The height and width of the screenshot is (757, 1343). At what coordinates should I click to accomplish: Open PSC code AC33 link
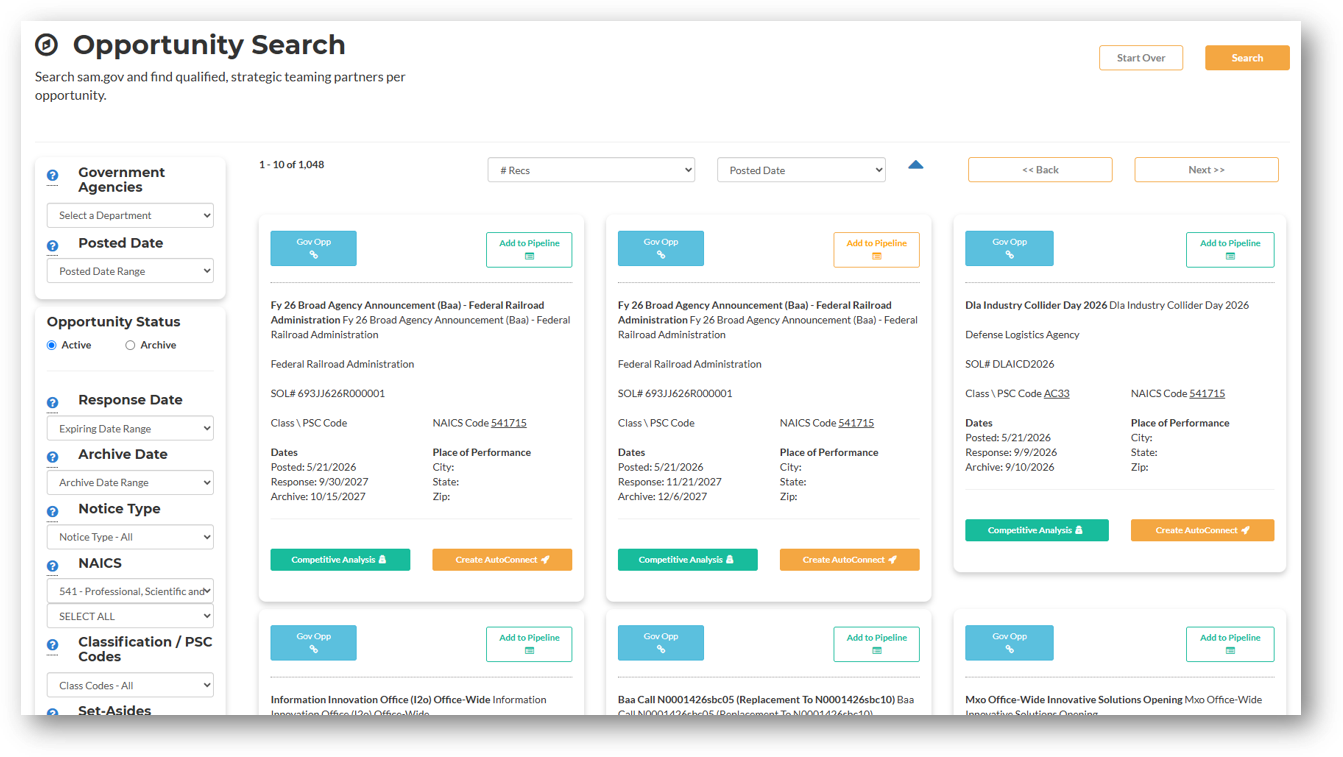(x=1056, y=394)
